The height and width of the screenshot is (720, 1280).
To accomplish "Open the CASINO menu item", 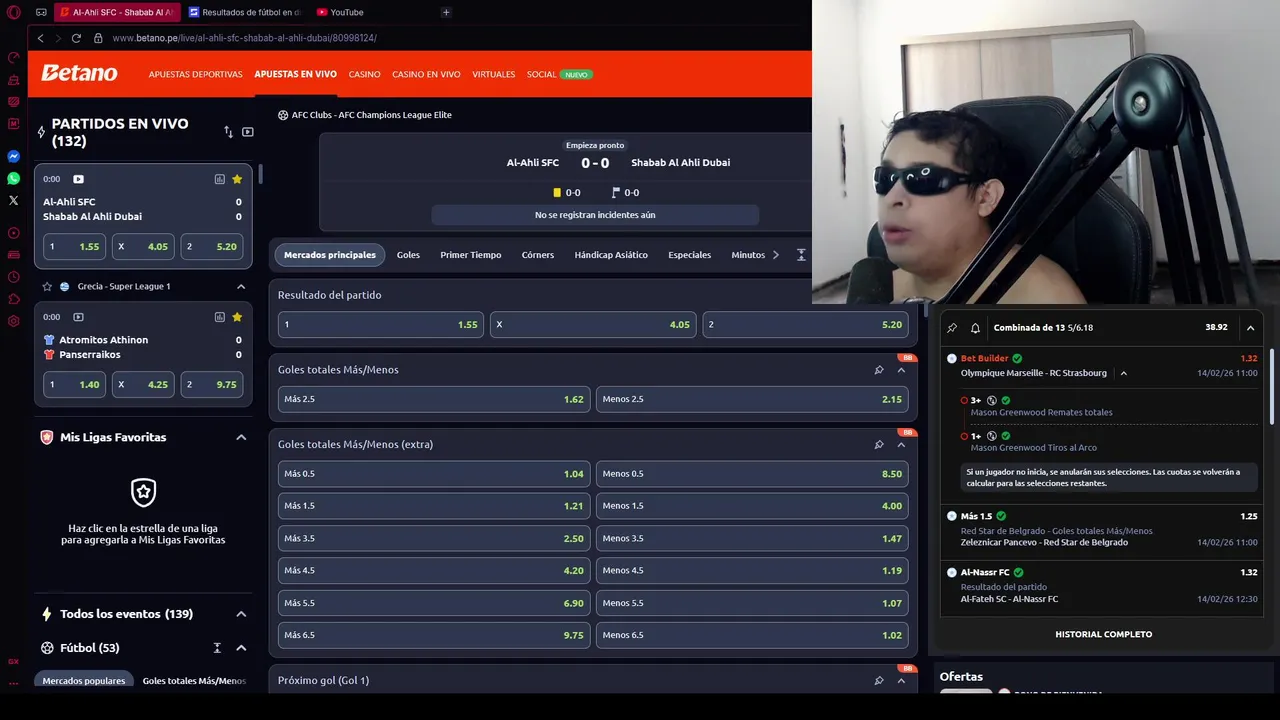I will [x=364, y=74].
